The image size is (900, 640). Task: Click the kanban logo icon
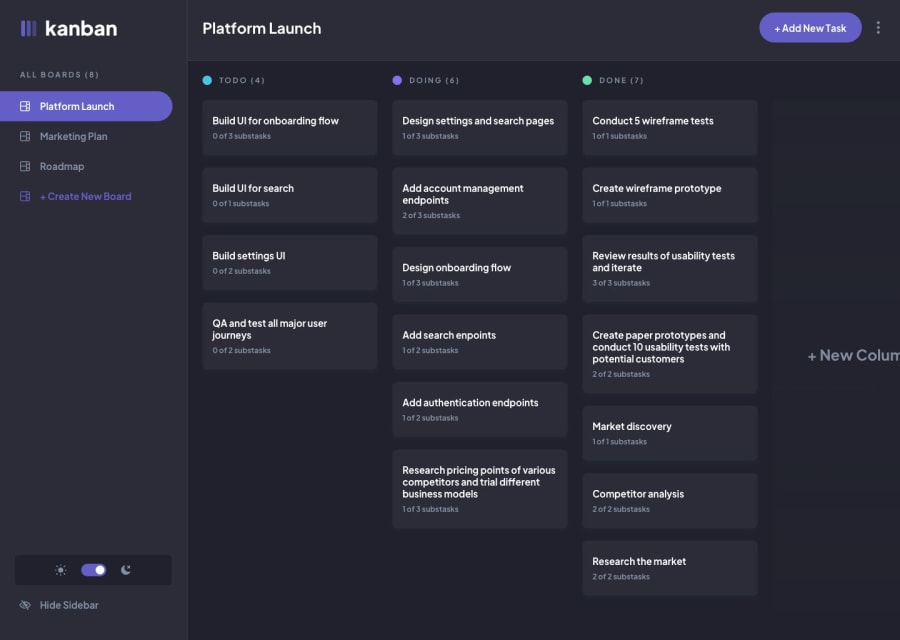[x=28, y=29]
